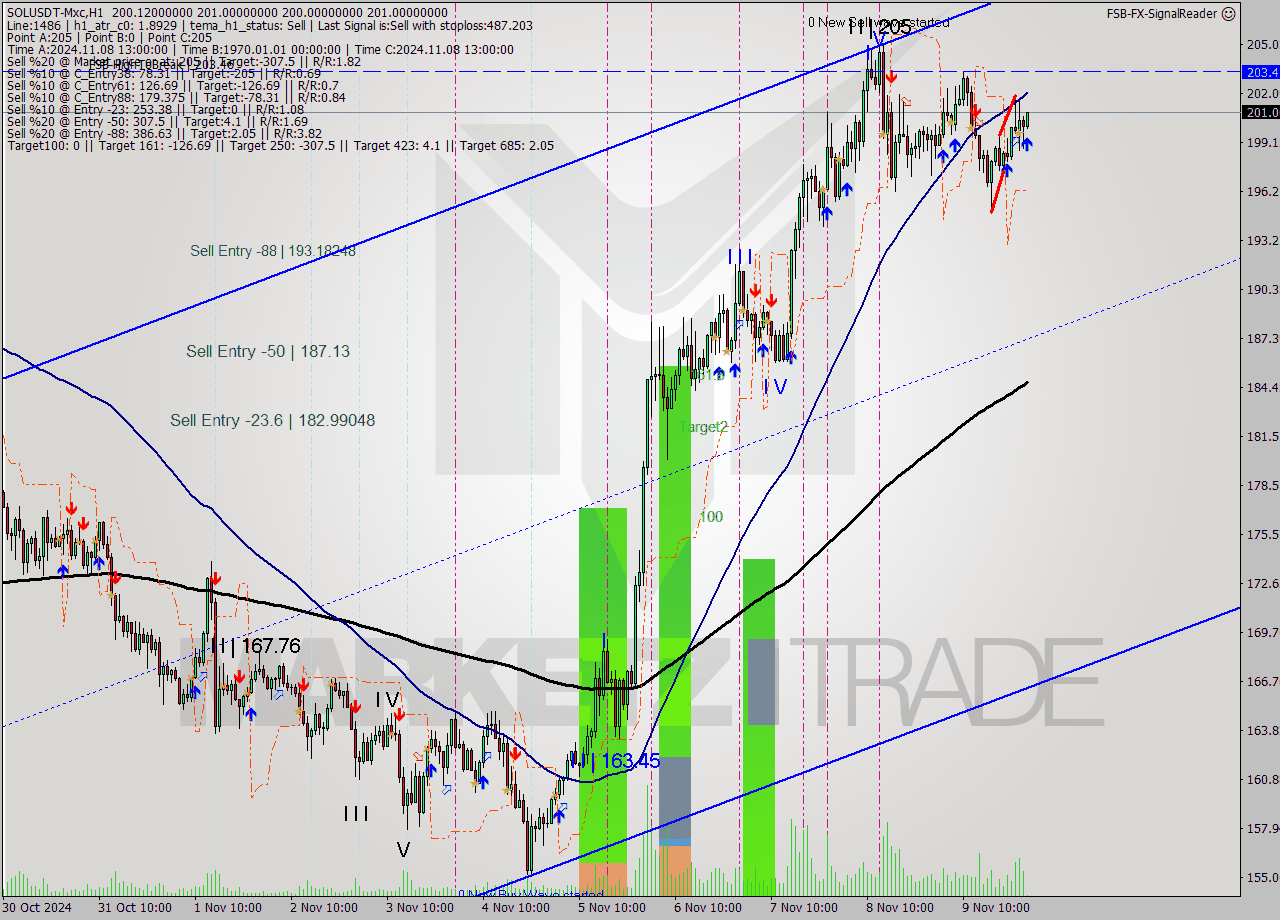Click the green 100 level label
This screenshot has height=920, width=1280.
711,517
